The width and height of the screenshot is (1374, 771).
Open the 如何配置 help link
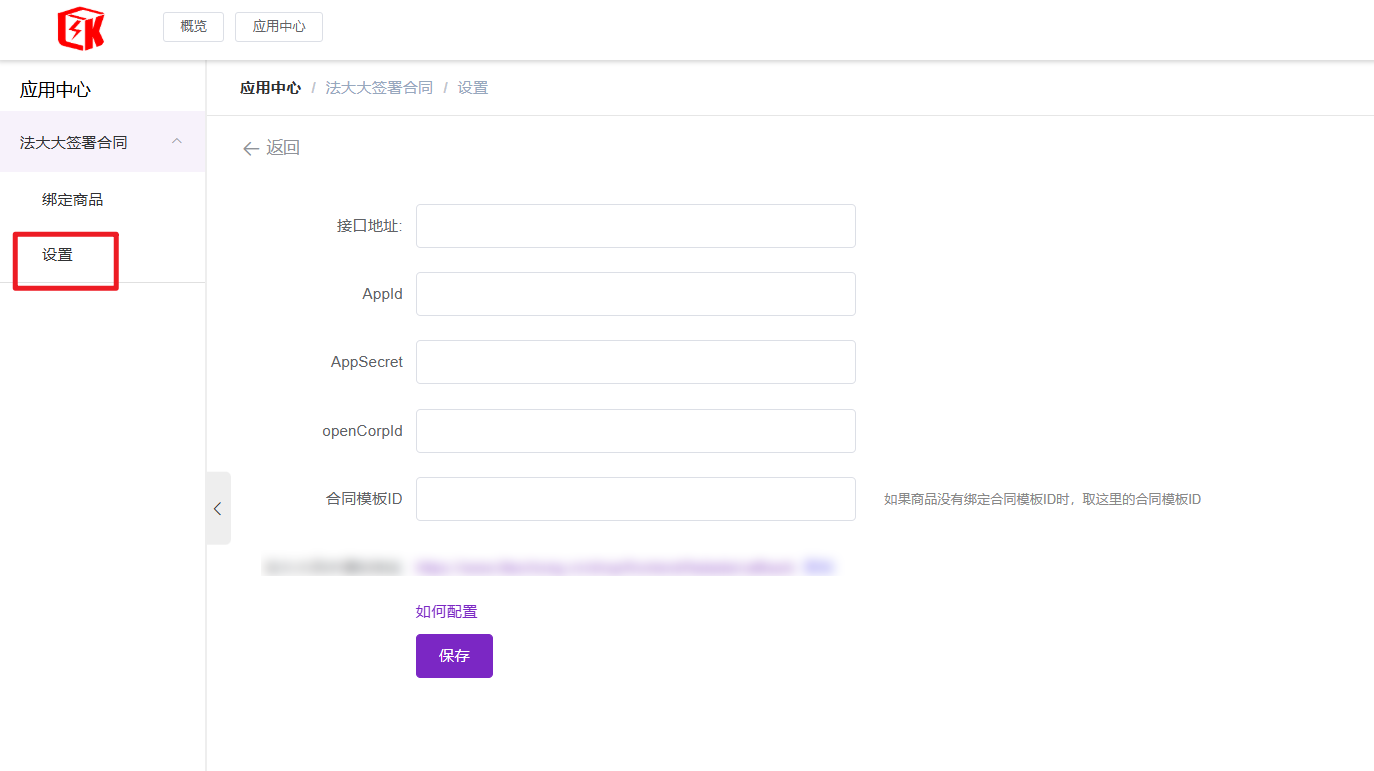click(446, 612)
